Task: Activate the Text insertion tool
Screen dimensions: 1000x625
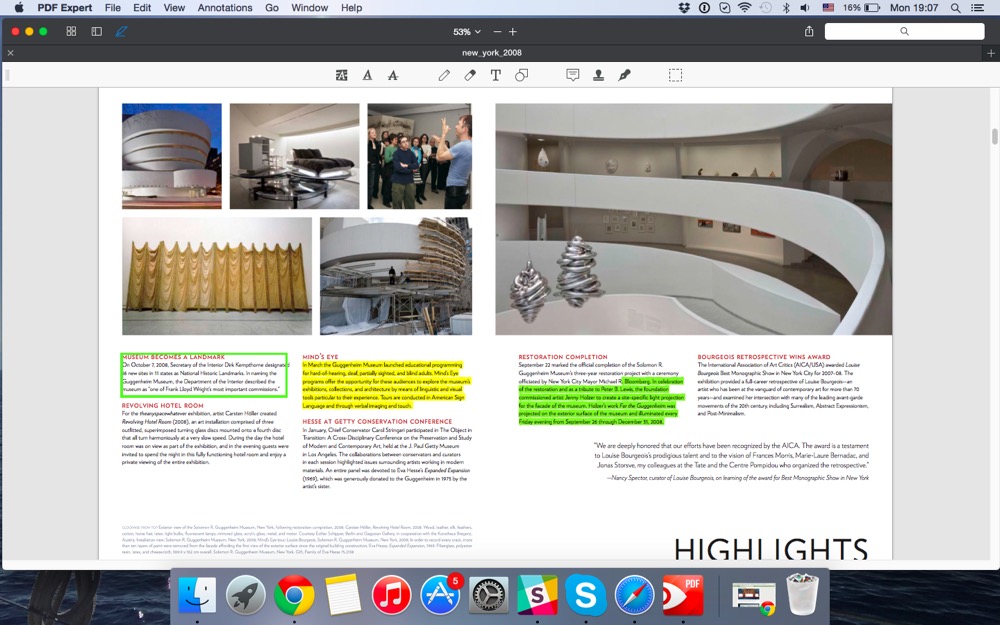Action: (x=495, y=75)
